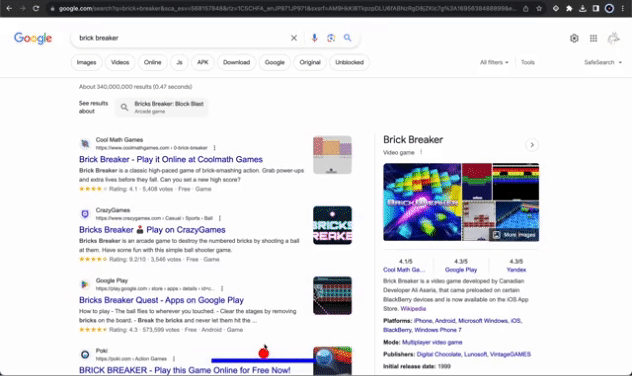Viewport: 632px width, 376px height.
Task: Open the browser extensions puzzle icon
Action: coord(569,8)
